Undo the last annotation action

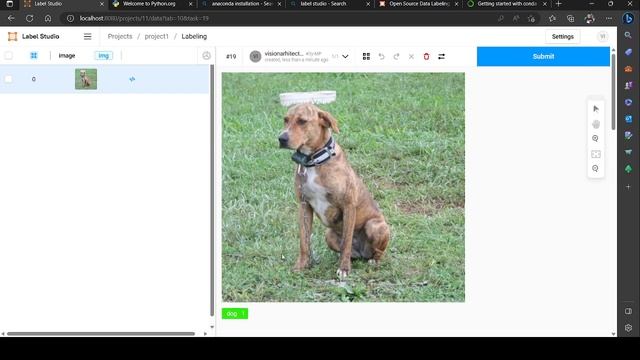381,56
